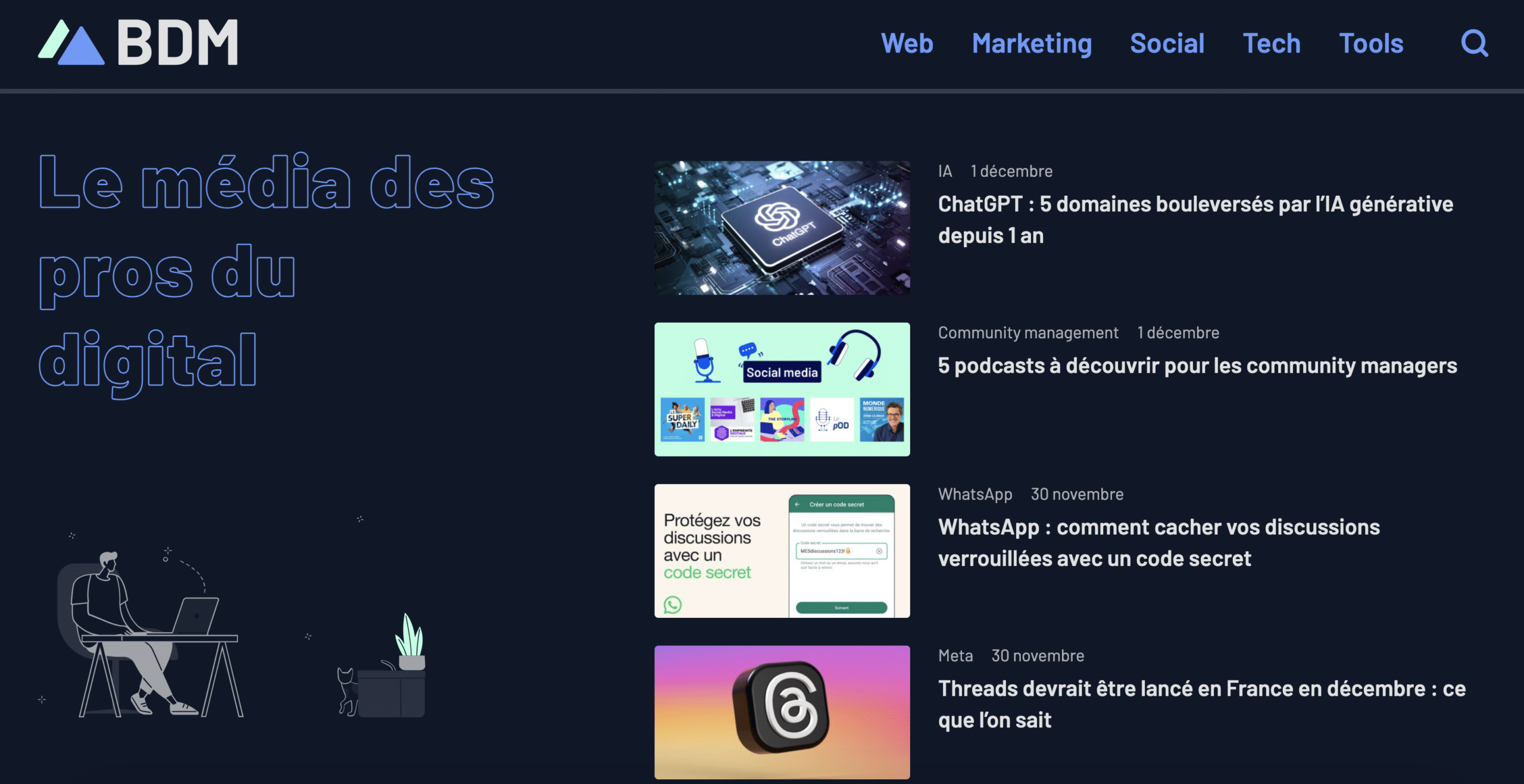Go to the Tech section
This screenshot has height=784, width=1524.
[x=1272, y=43]
